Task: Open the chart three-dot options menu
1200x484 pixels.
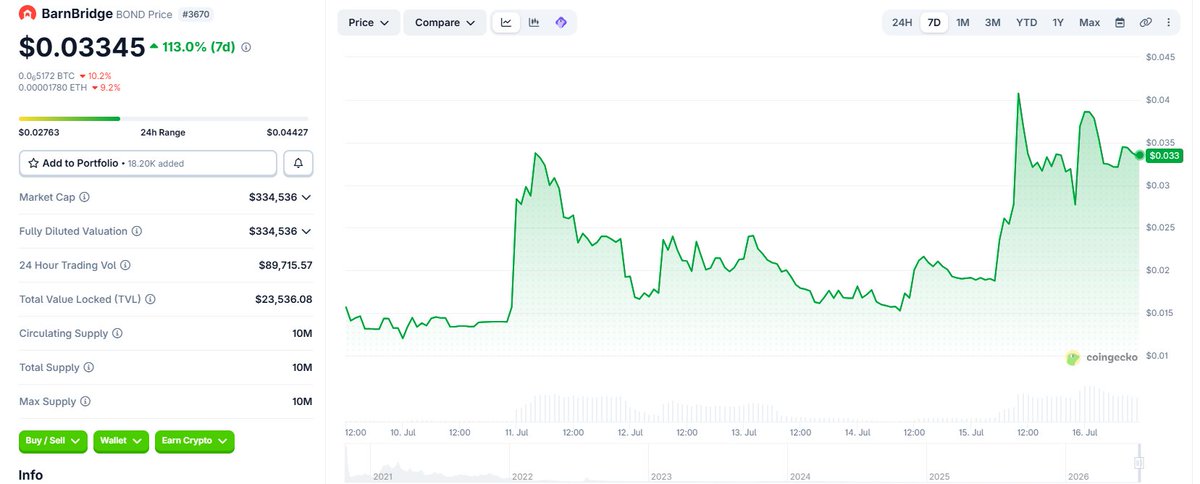Action: point(1168,22)
